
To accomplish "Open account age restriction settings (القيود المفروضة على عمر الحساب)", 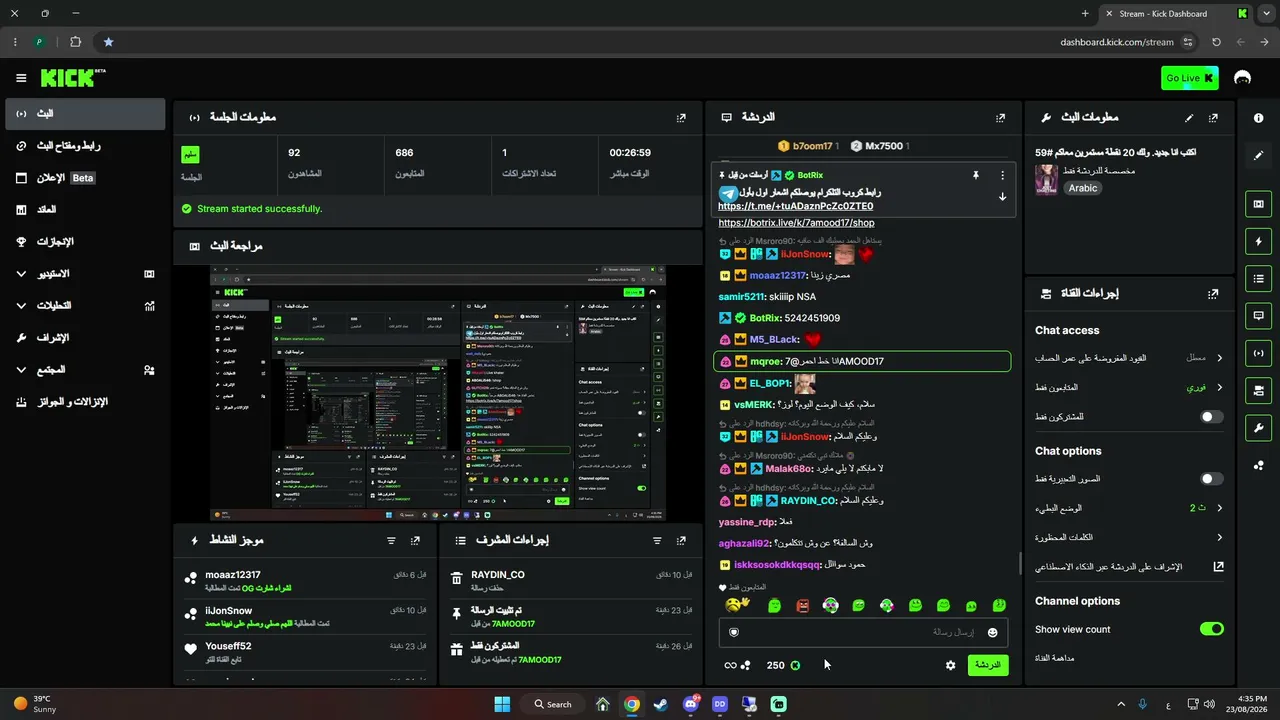I will tap(1129, 358).
